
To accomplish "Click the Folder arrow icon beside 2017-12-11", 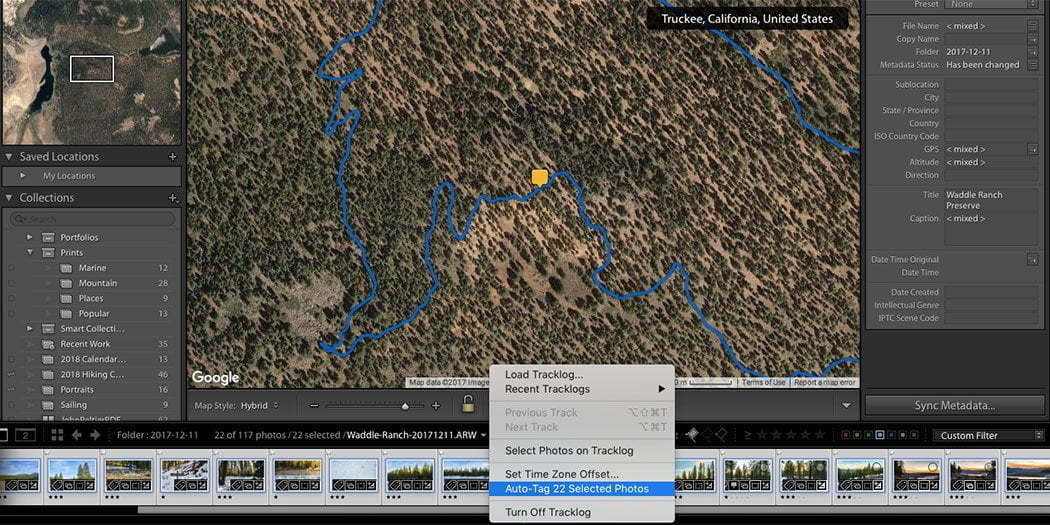I will pos(1033,52).
